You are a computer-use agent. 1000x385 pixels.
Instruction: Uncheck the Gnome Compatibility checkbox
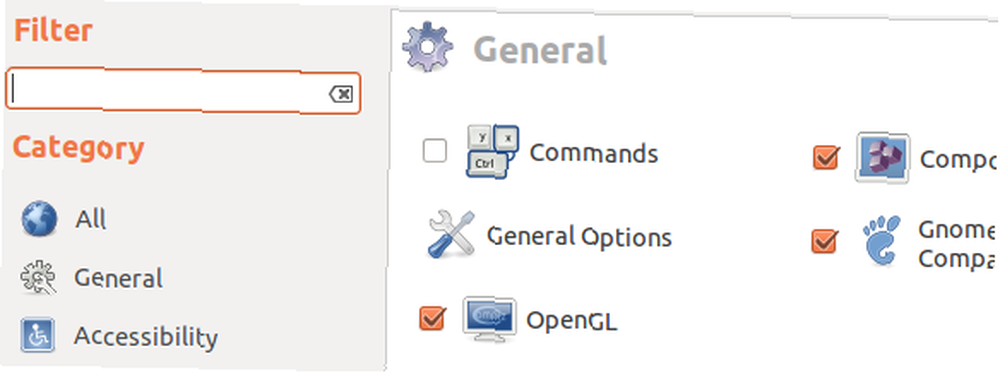(x=825, y=241)
